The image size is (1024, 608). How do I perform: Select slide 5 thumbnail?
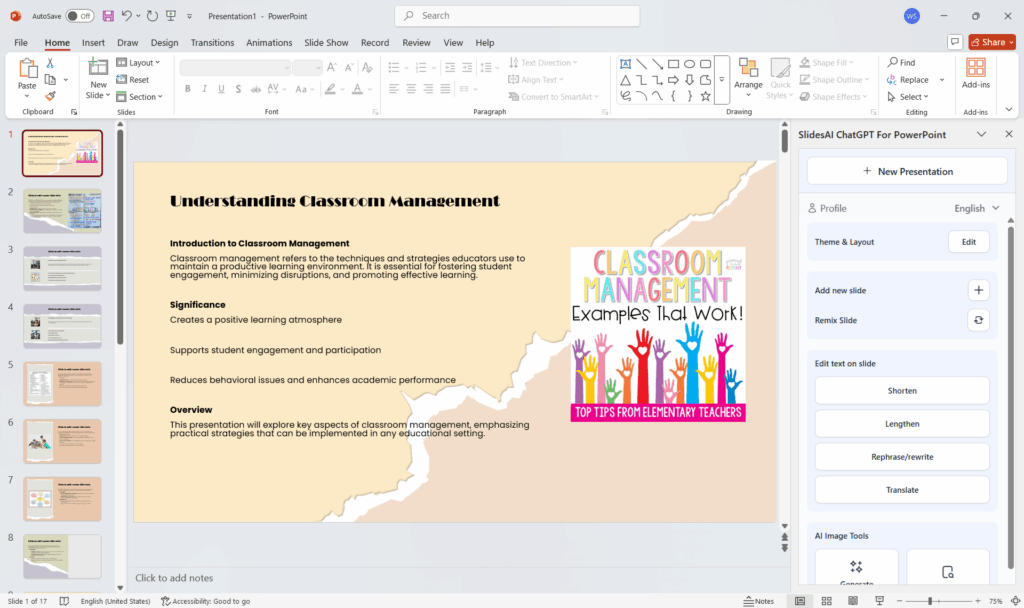pyautogui.click(x=62, y=383)
